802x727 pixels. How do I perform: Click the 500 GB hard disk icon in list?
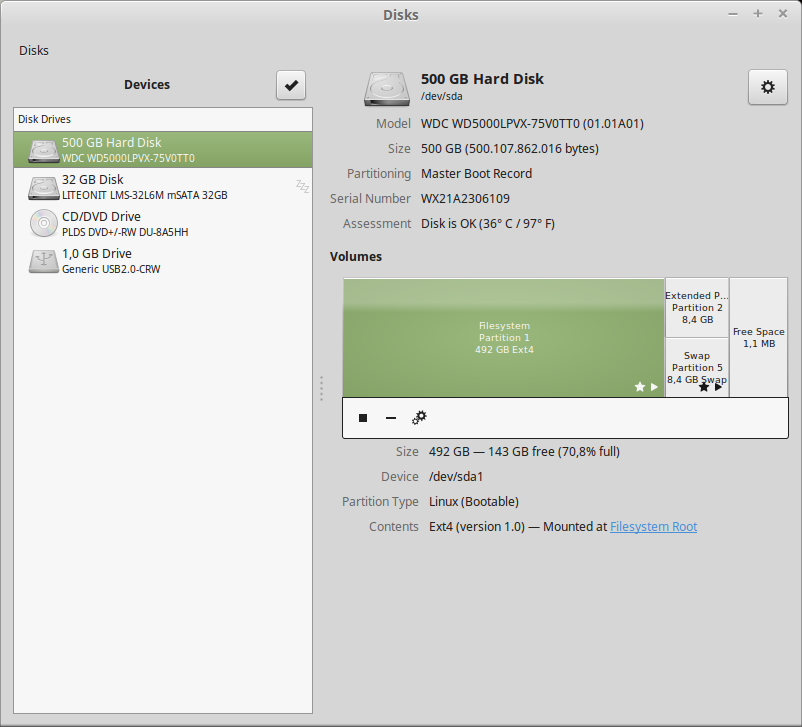click(x=43, y=151)
